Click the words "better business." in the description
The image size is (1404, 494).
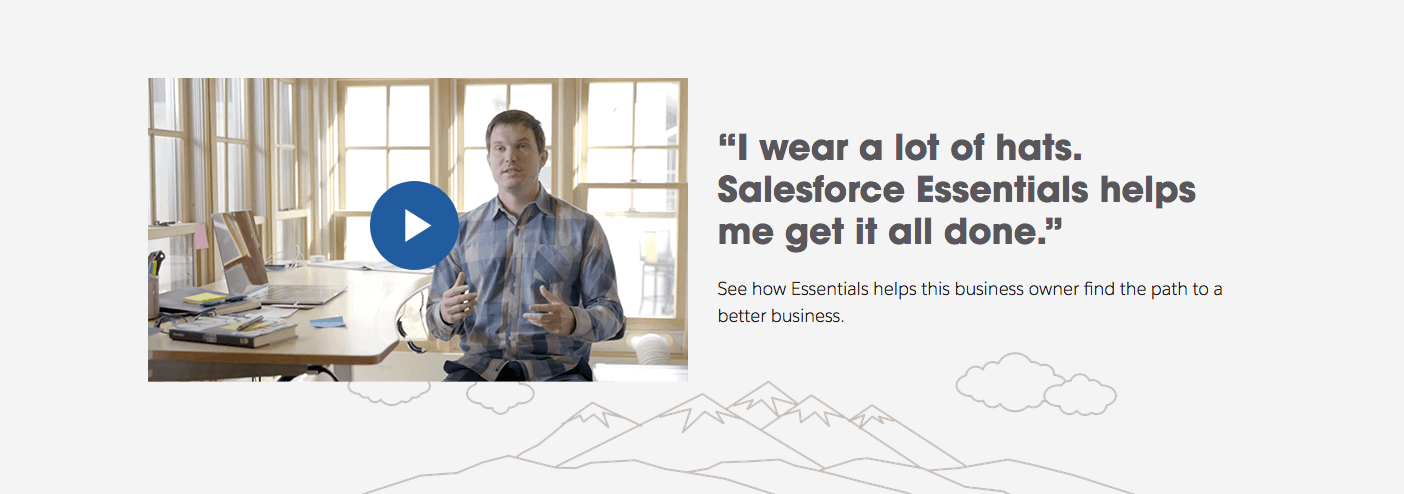coord(781,316)
